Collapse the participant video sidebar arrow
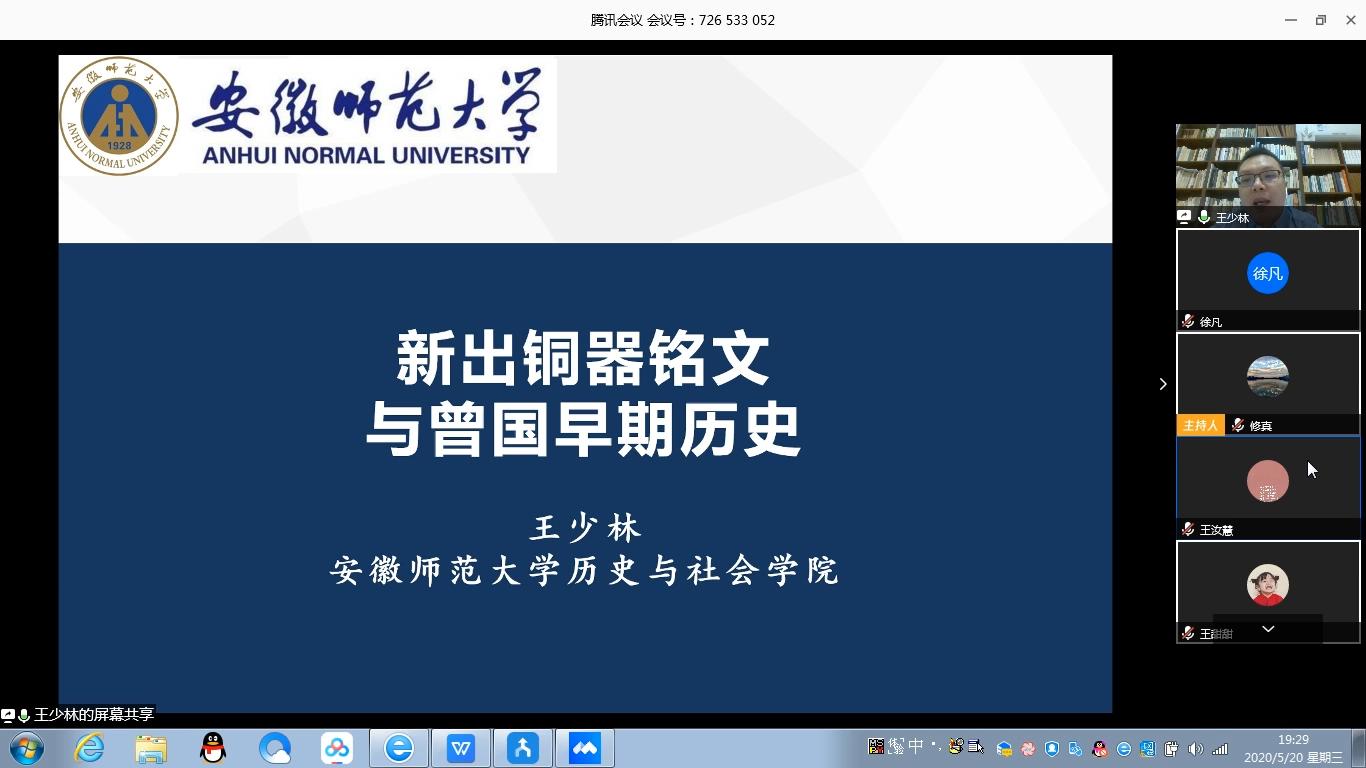Viewport: 1366px width, 768px height. point(1162,384)
